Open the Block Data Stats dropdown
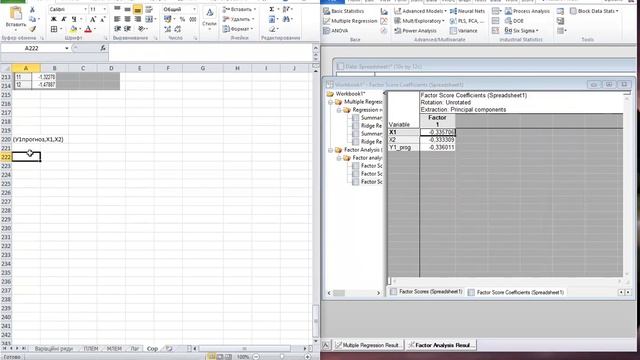 tap(594, 11)
